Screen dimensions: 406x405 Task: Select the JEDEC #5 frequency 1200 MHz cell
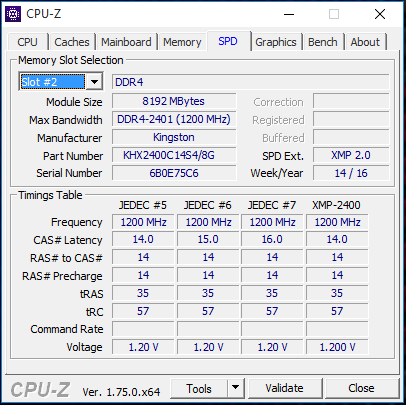(143, 222)
